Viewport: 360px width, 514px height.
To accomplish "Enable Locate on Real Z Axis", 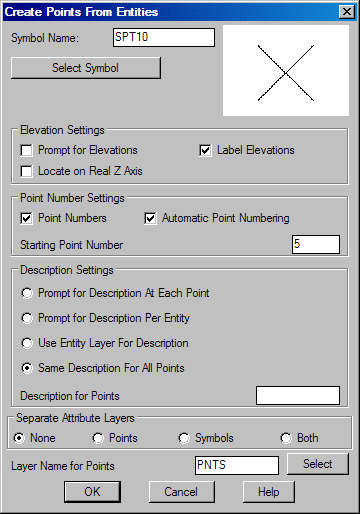I will [26, 171].
